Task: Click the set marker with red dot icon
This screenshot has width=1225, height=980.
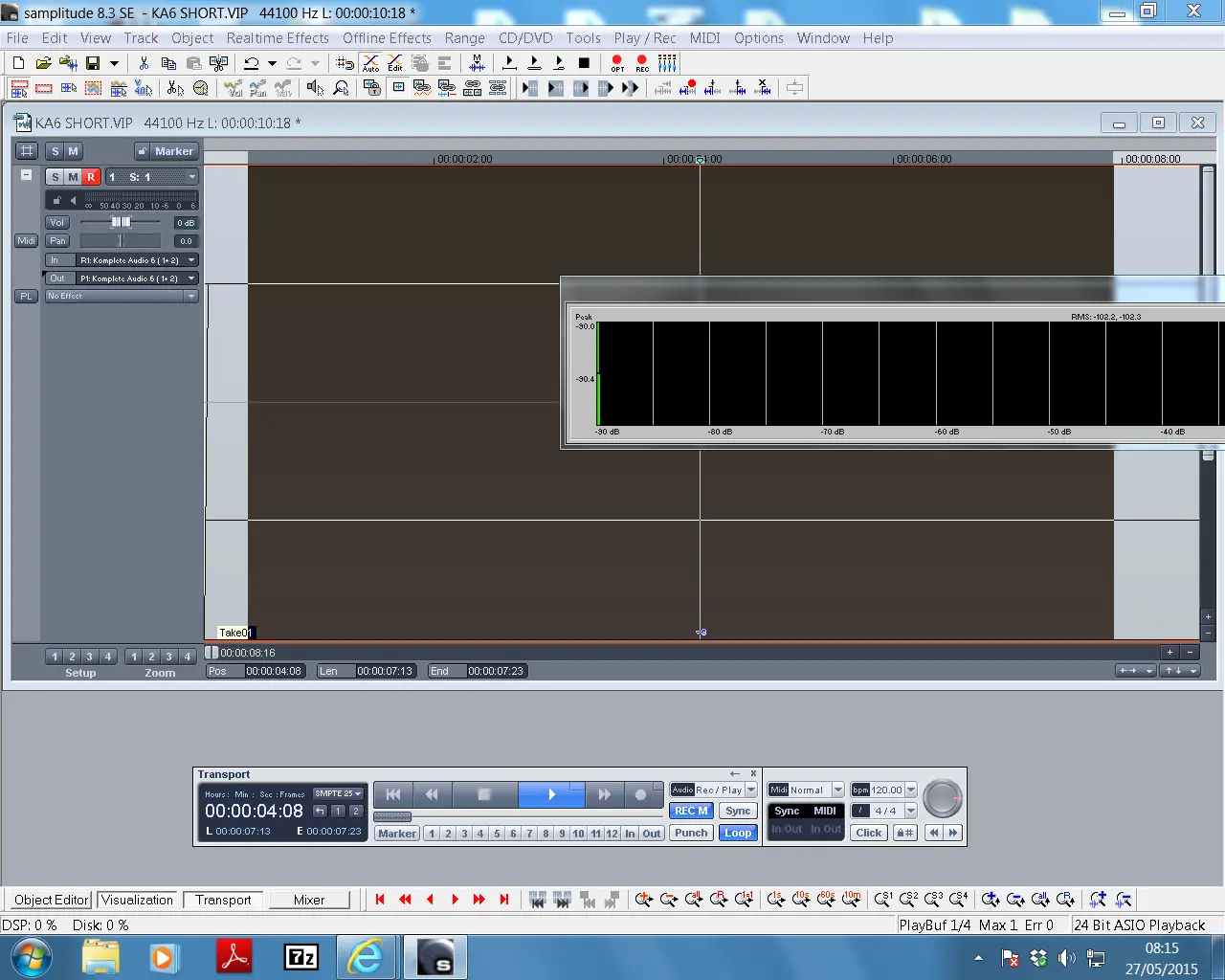Action: point(688,88)
